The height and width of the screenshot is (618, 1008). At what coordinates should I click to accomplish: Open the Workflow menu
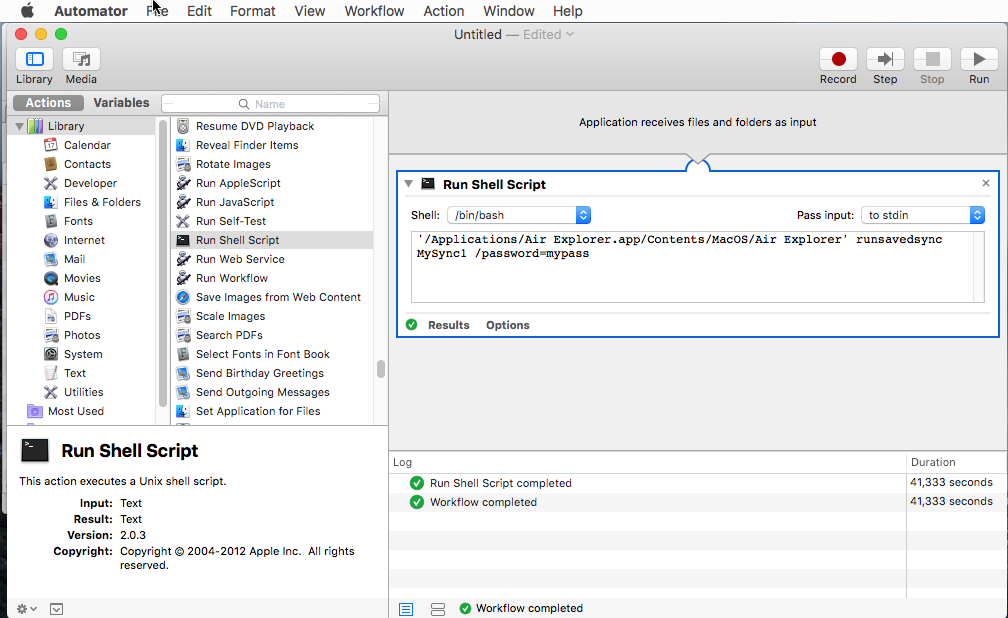(374, 11)
